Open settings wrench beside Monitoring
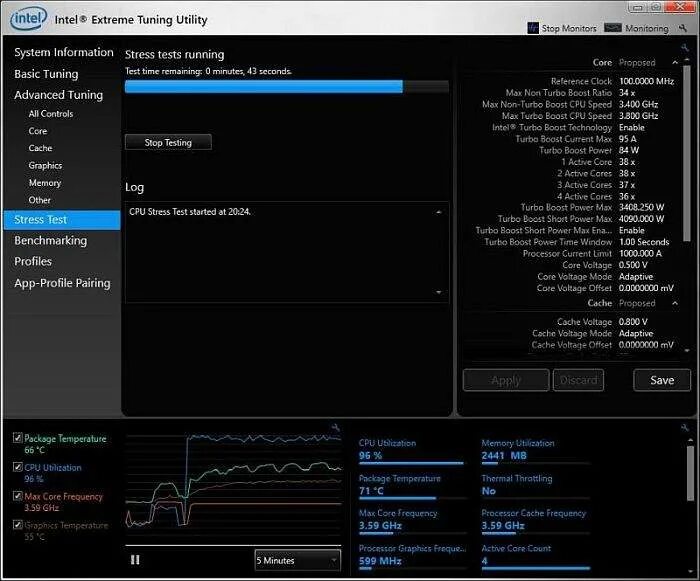 coord(682,28)
